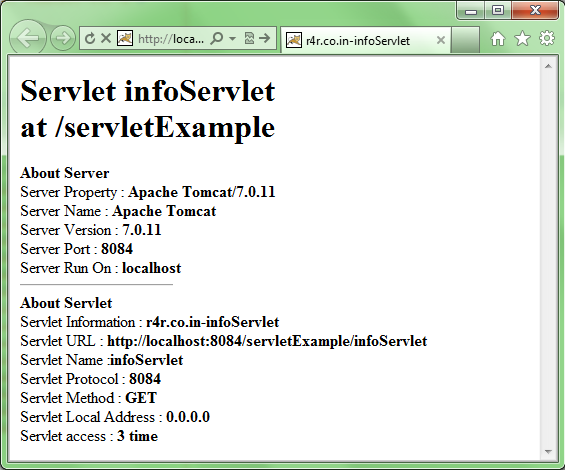The image size is (565, 470).
Task: Click the Go arrow in address bar
Action: click(265, 38)
